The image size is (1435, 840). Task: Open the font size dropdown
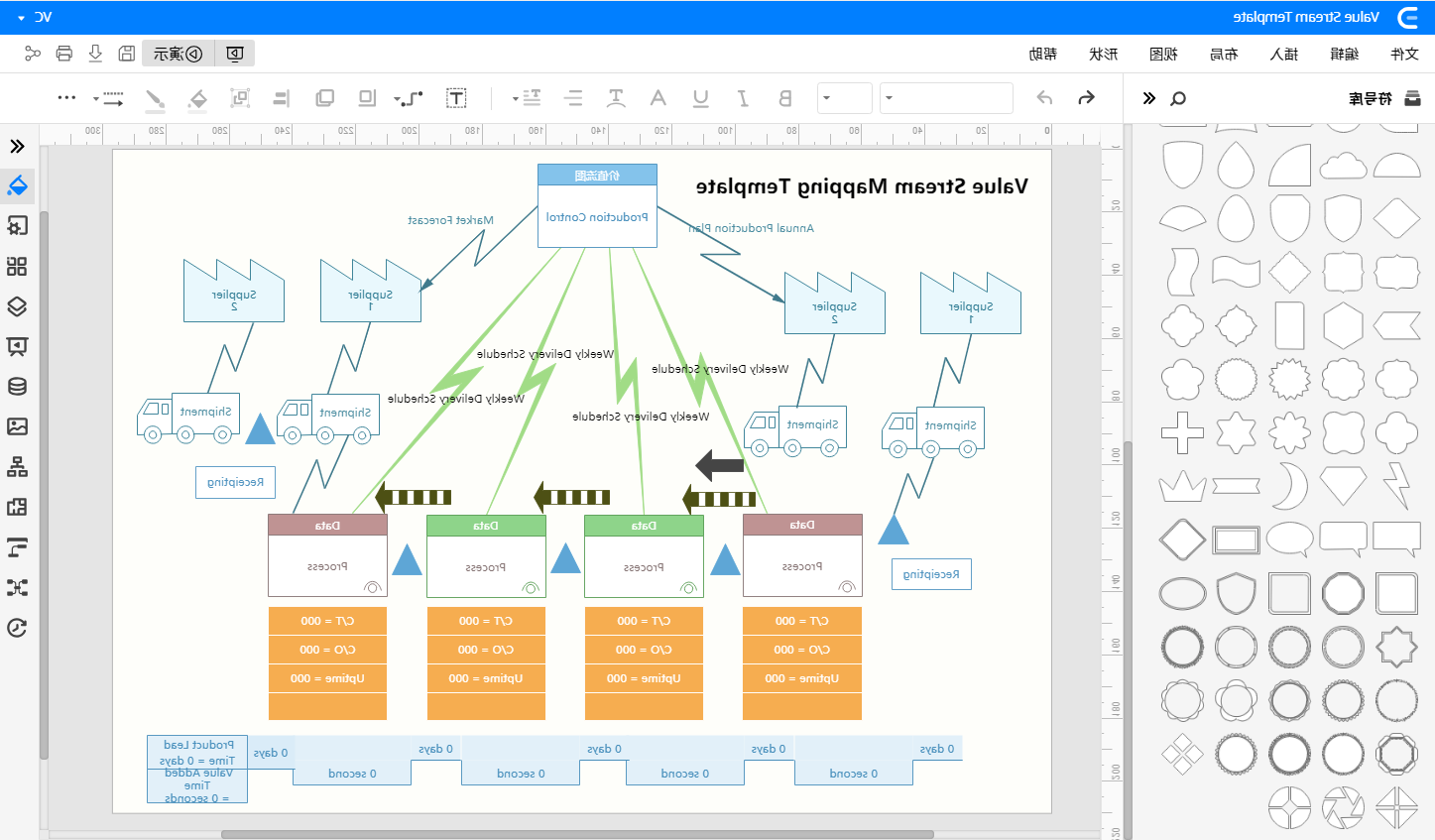tap(844, 98)
